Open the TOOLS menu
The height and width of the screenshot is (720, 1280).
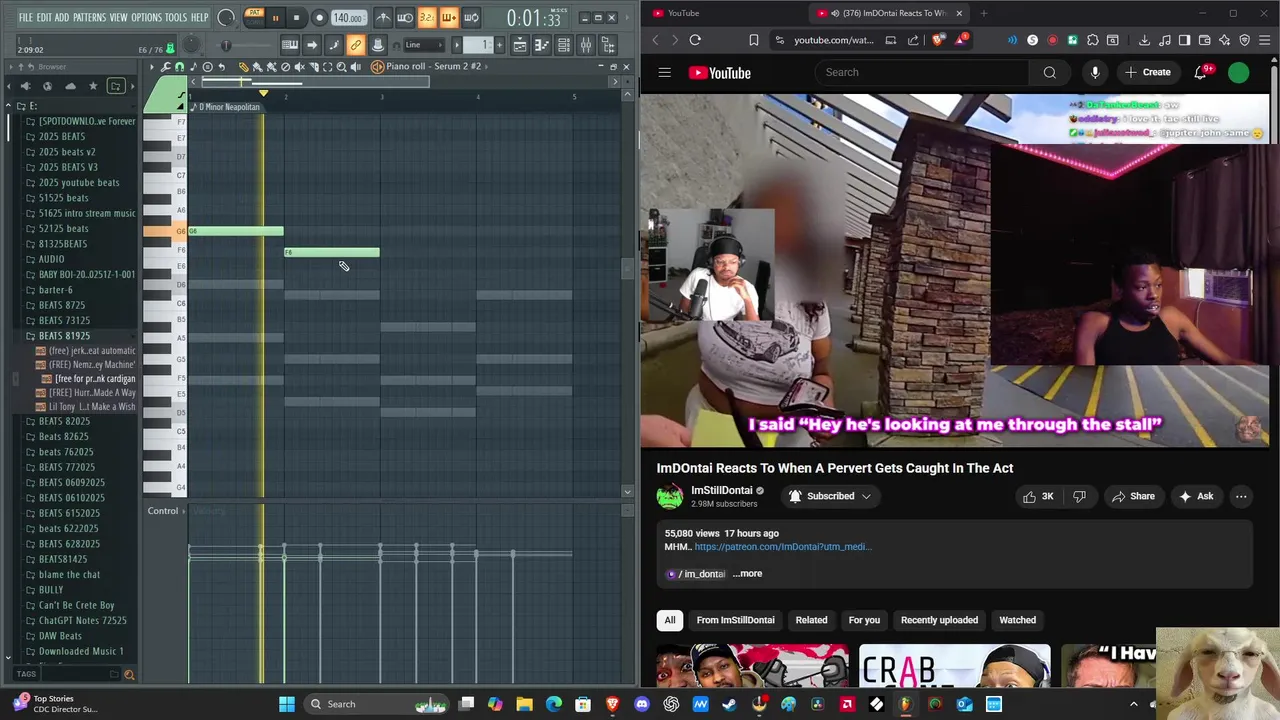[x=175, y=17]
